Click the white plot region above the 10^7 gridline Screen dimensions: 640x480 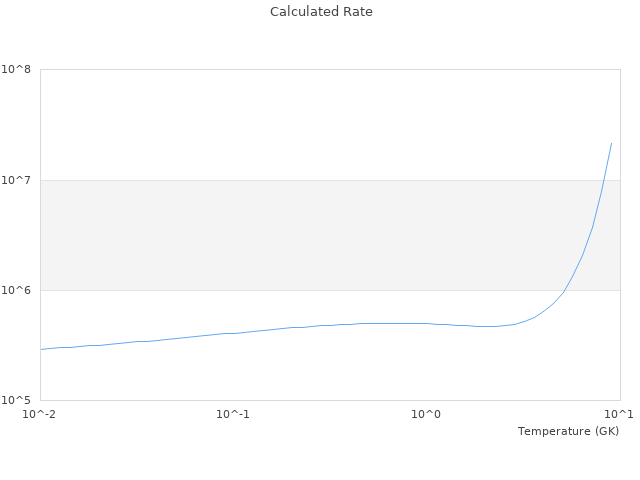pyautogui.click(x=300, y=125)
